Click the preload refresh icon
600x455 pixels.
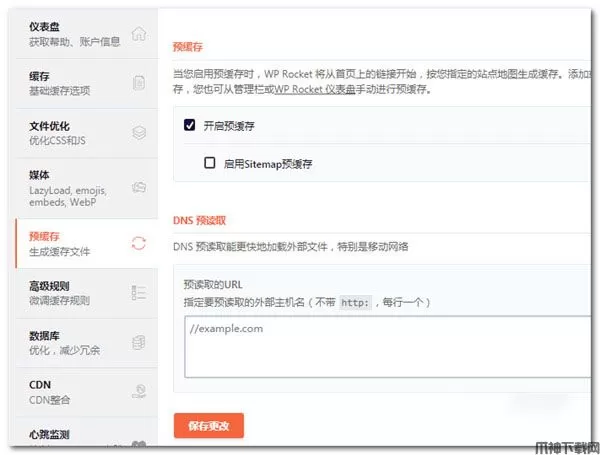[x=139, y=243]
